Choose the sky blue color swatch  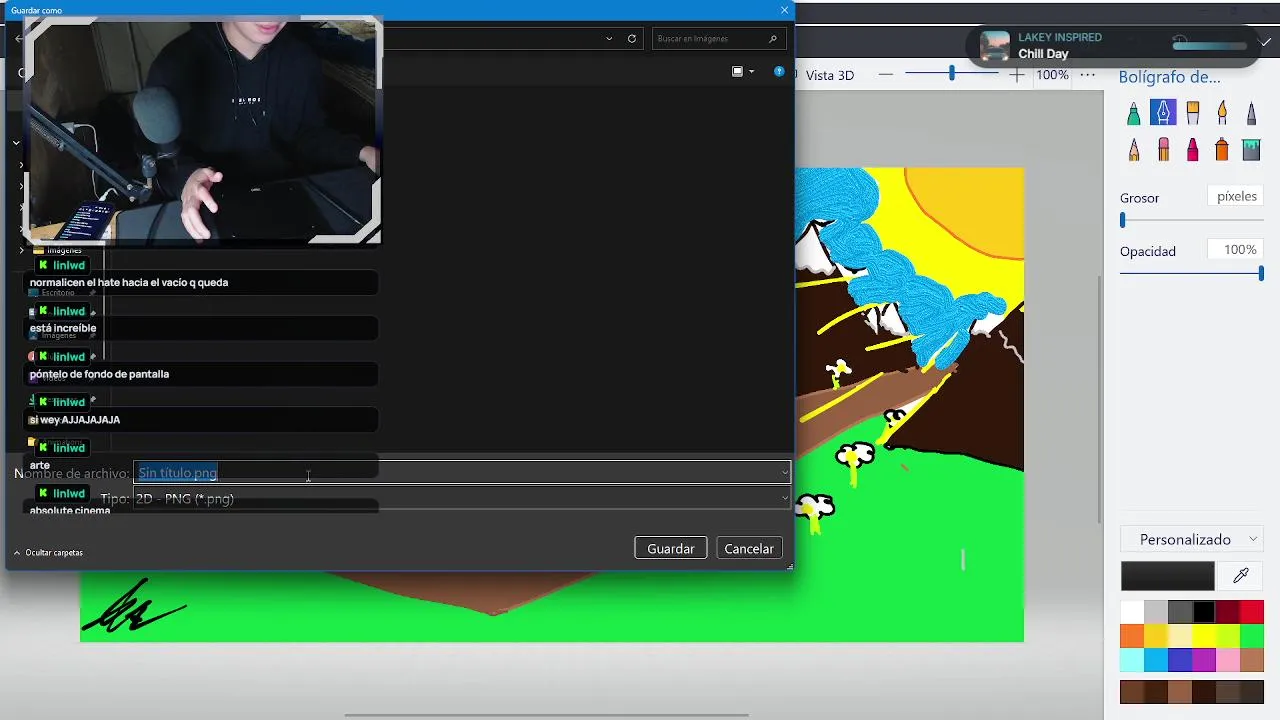(x=1156, y=659)
